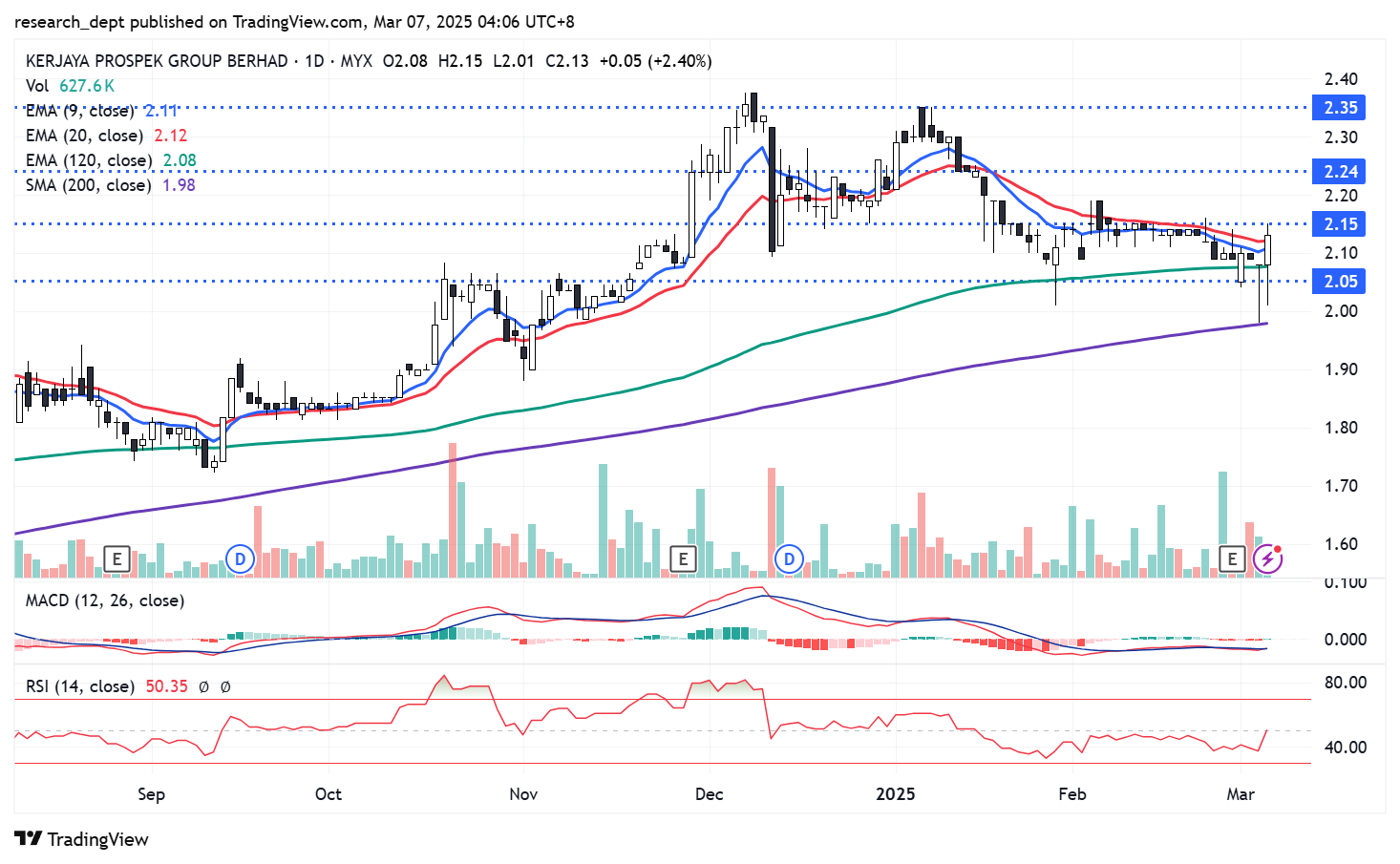
Task: Click the 1.90 price axis tick
Action: tap(1341, 369)
